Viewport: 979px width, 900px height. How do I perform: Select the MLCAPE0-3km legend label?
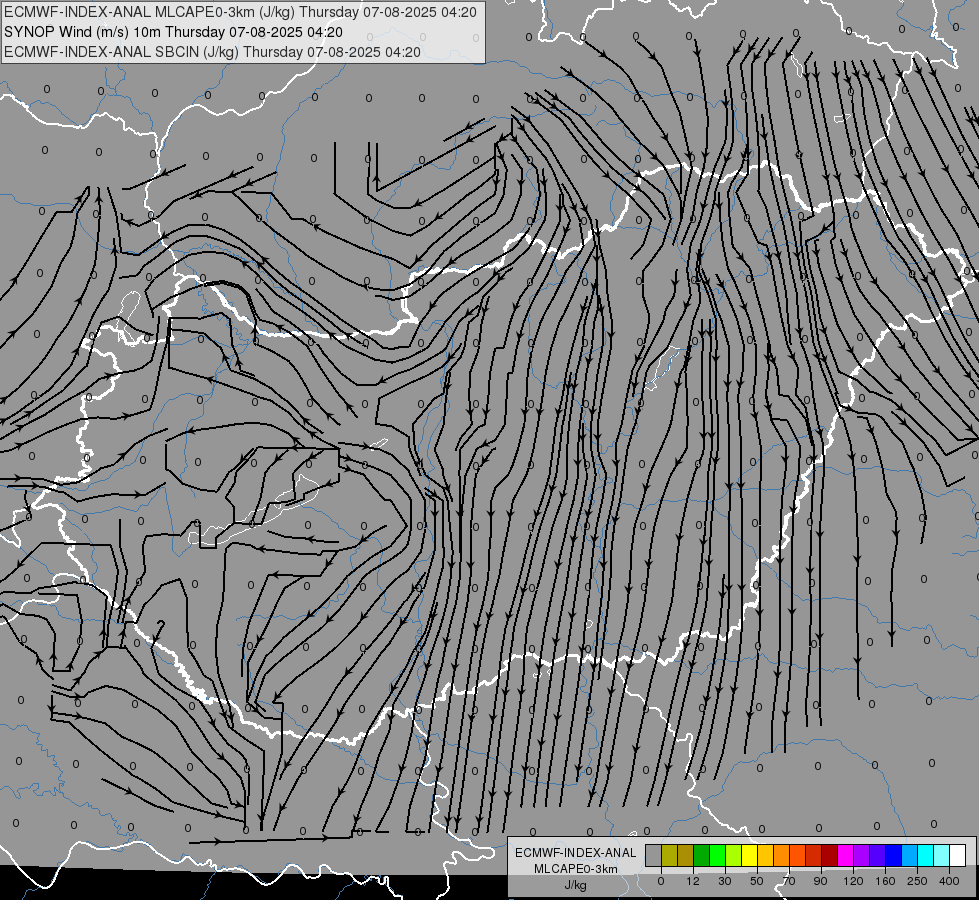point(576,868)
